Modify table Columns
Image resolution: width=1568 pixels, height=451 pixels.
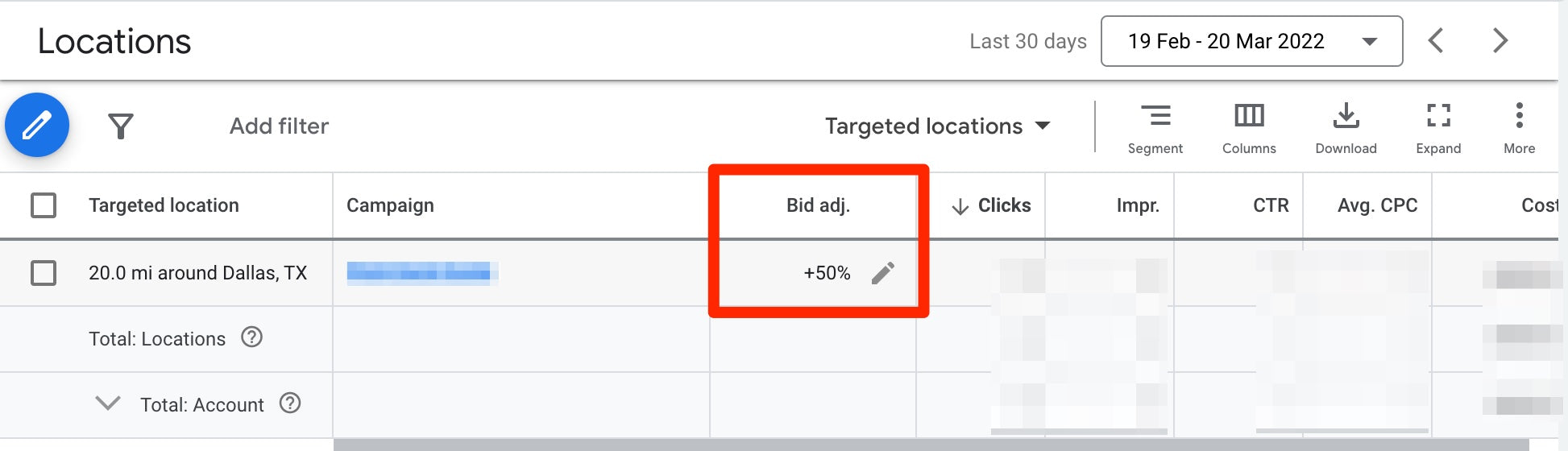click(x=1249, y=128)
